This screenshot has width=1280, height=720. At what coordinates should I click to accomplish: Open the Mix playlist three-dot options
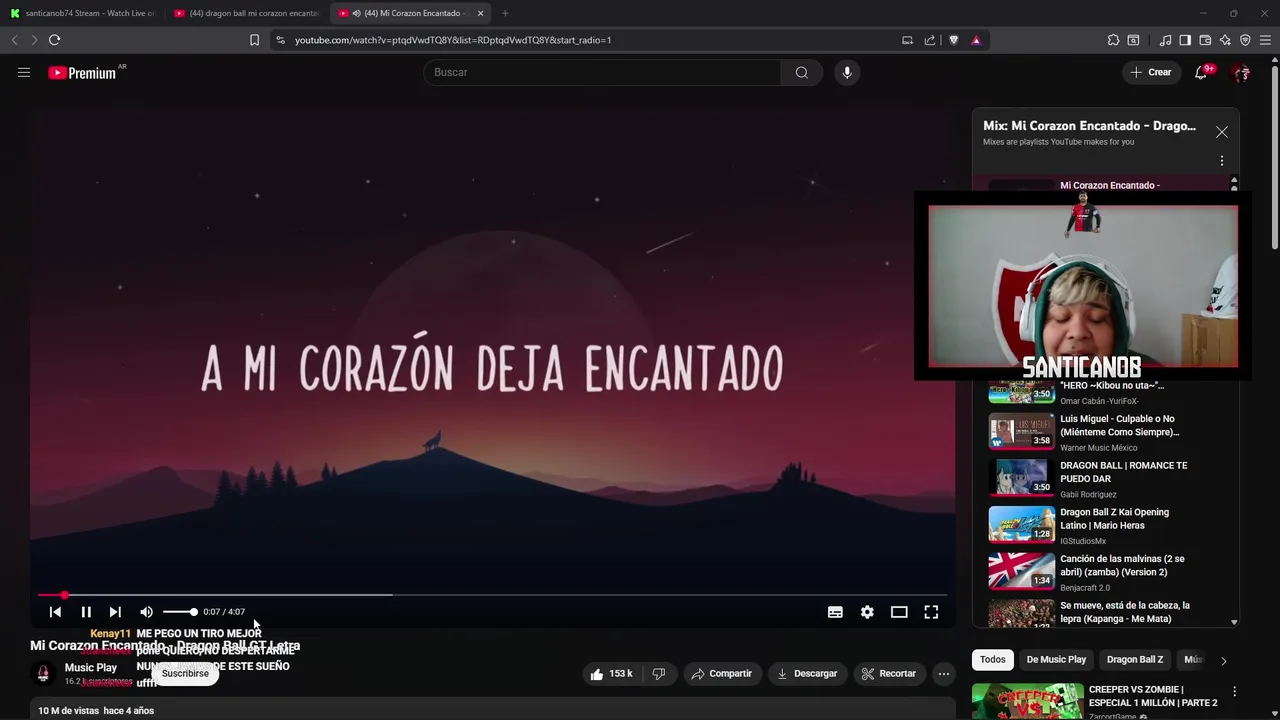click(1221, 161)
